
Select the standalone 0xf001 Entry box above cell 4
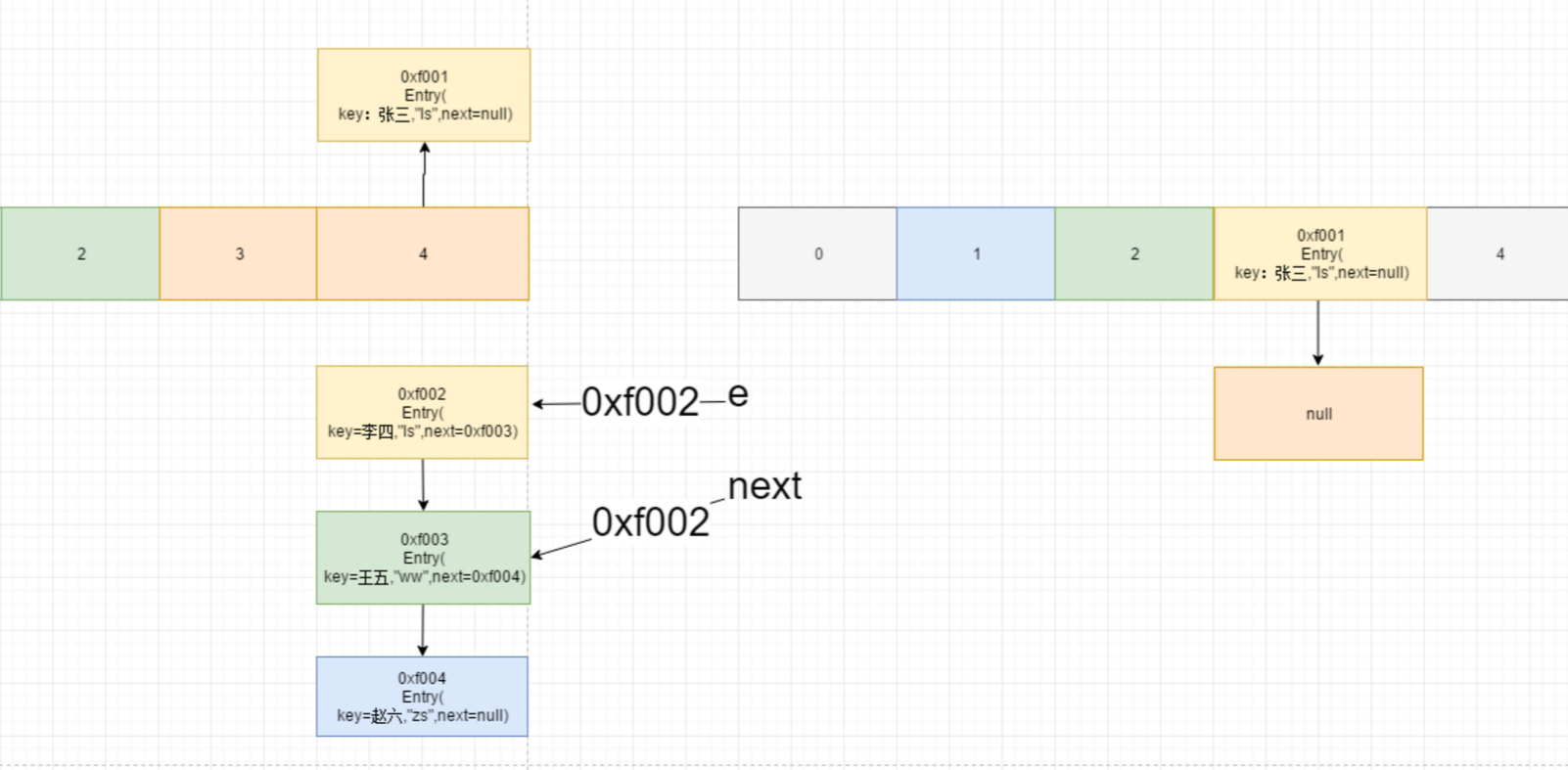tap(424, 95)
